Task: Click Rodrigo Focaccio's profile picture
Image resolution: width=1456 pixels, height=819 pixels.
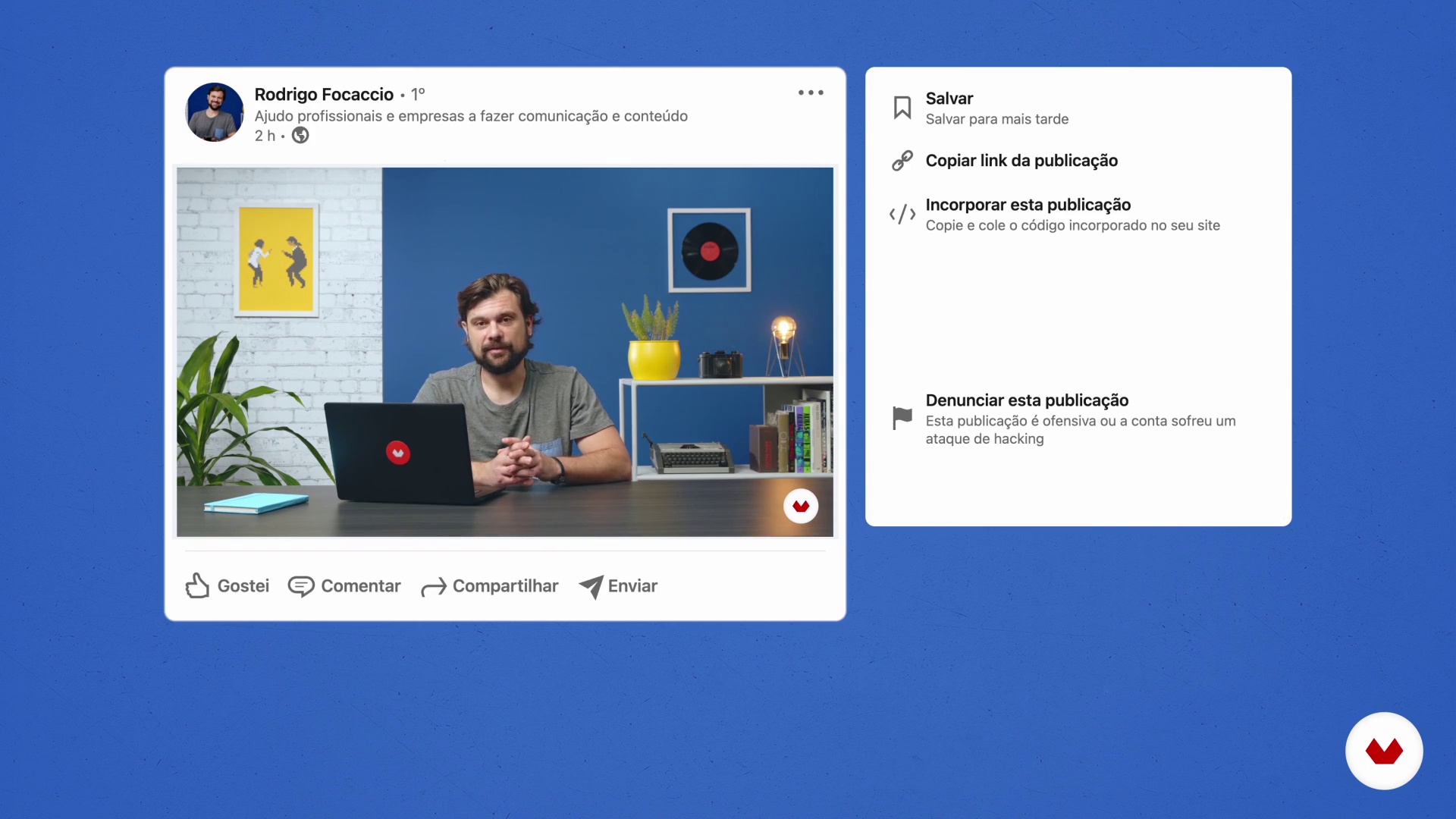Action: [x=215, y=112]
